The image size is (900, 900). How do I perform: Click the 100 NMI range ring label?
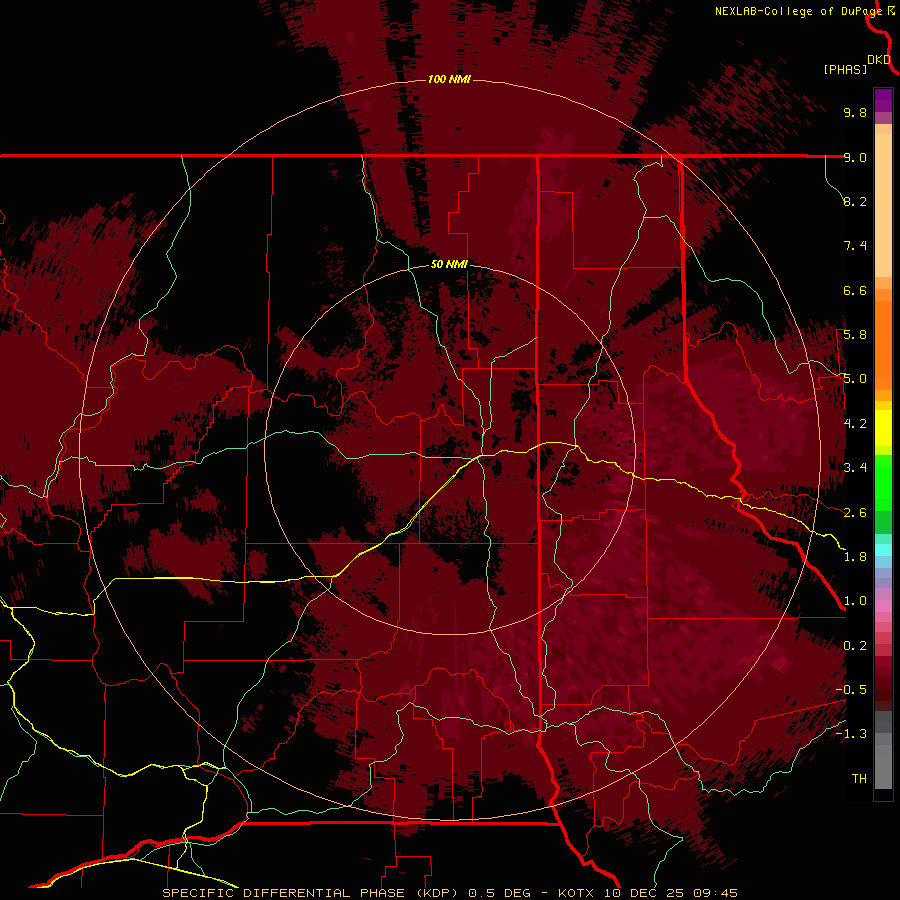pyautogui.click(x=449, y=79)
